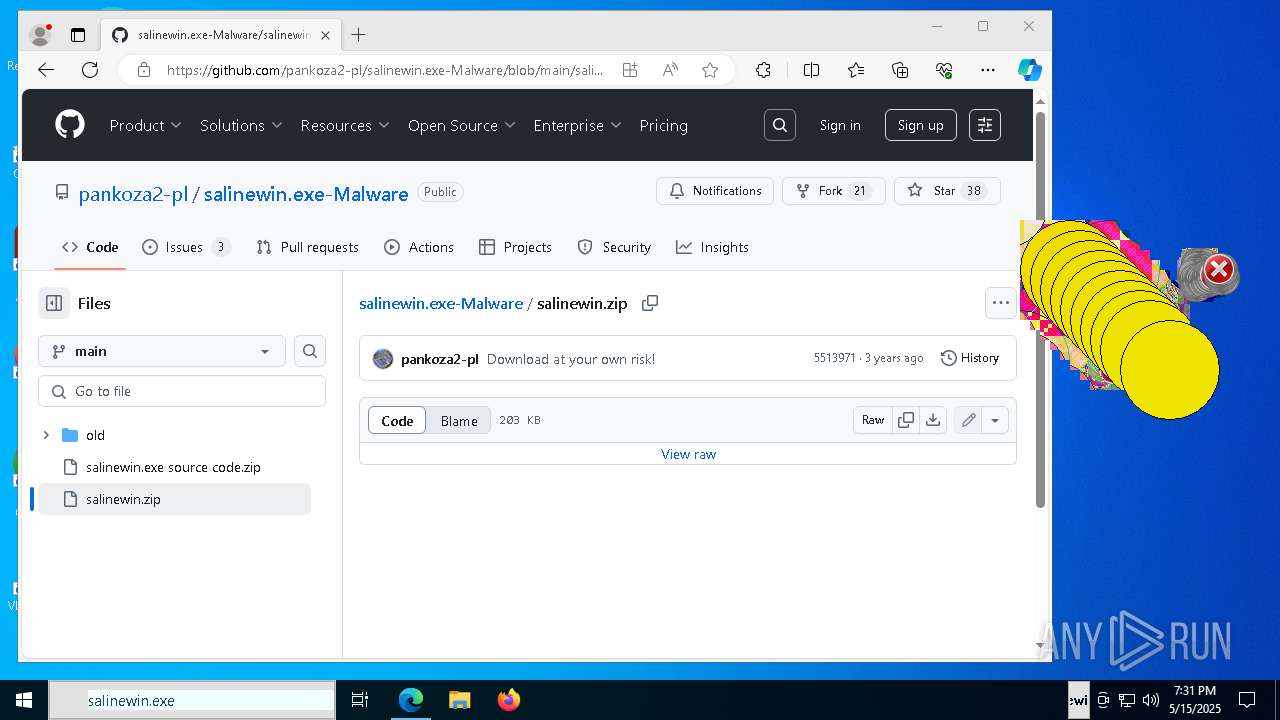Open the Edge profile avatar
The width and height of the screenshot is (1280, 720).
click(x=41, y=35)
